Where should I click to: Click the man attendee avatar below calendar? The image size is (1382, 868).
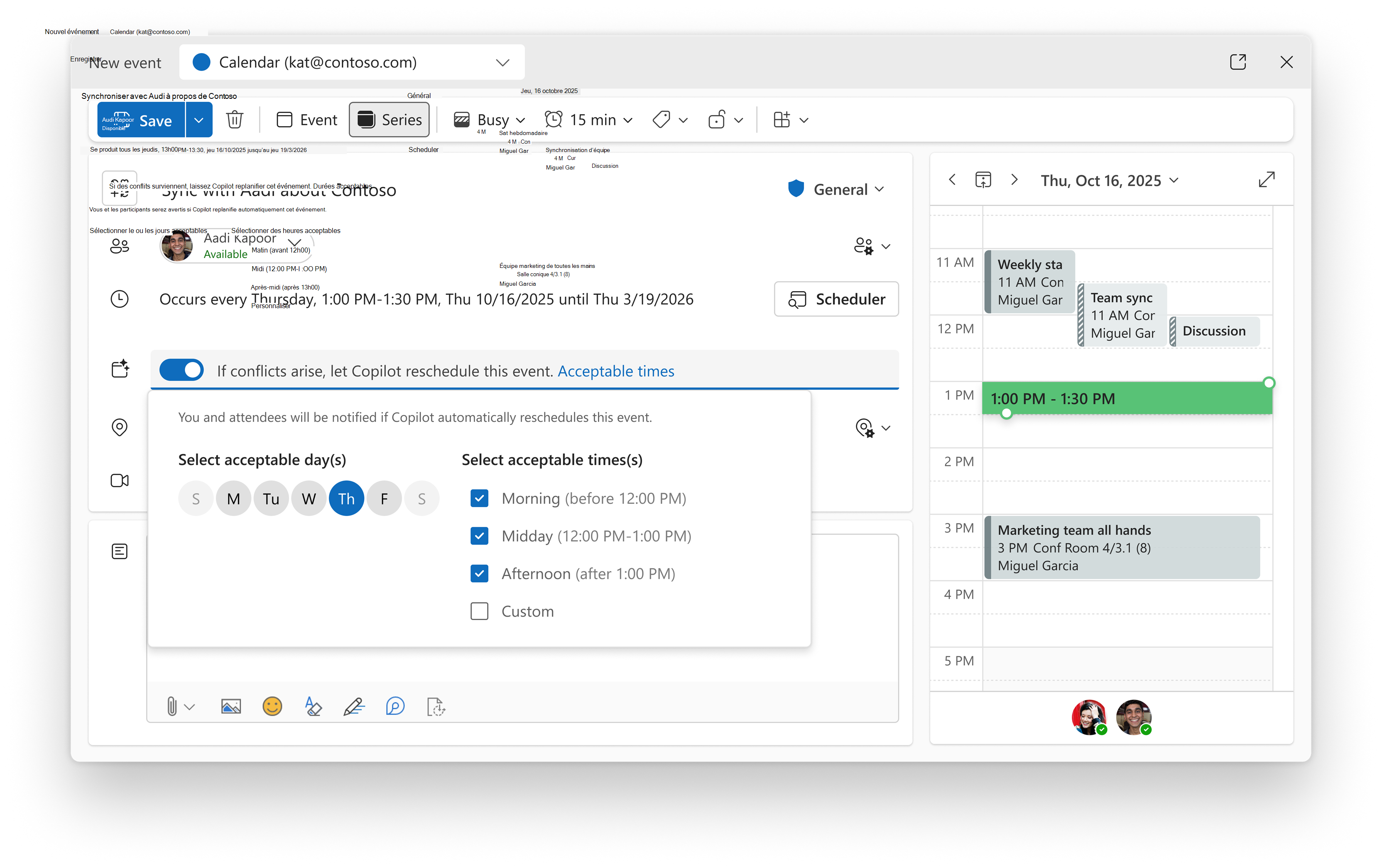(x=1134, y=717)
